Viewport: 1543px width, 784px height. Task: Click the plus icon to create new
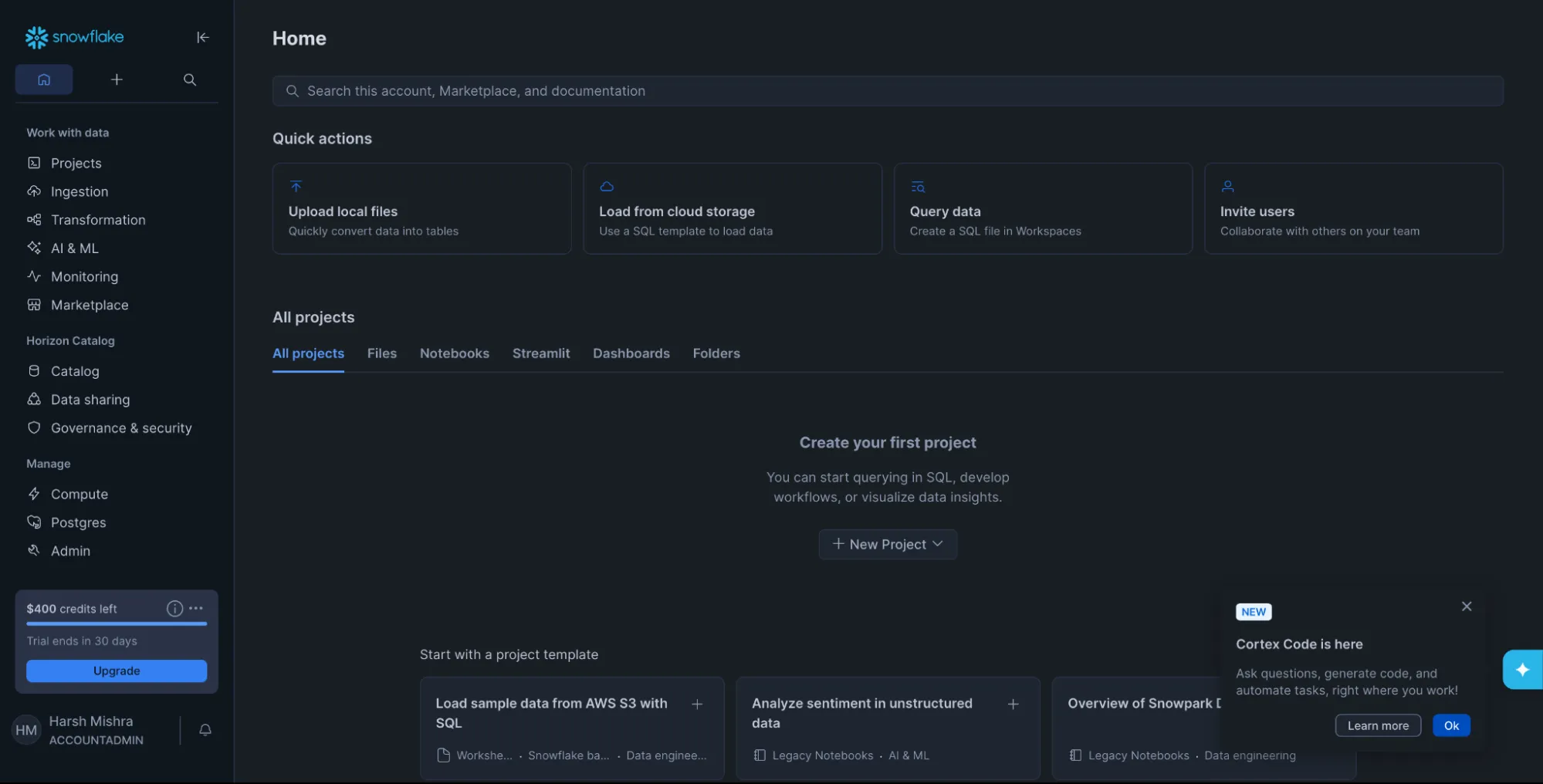(117, 79)
